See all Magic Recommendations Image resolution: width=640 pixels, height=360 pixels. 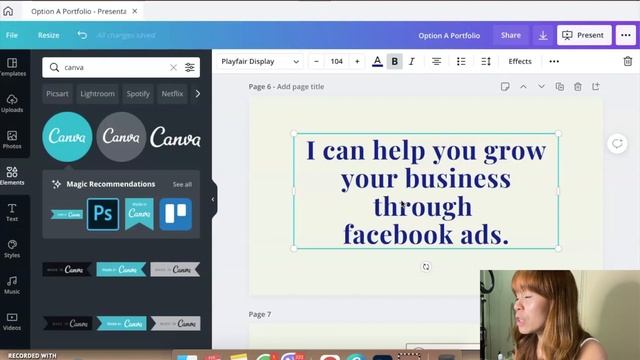182,184
